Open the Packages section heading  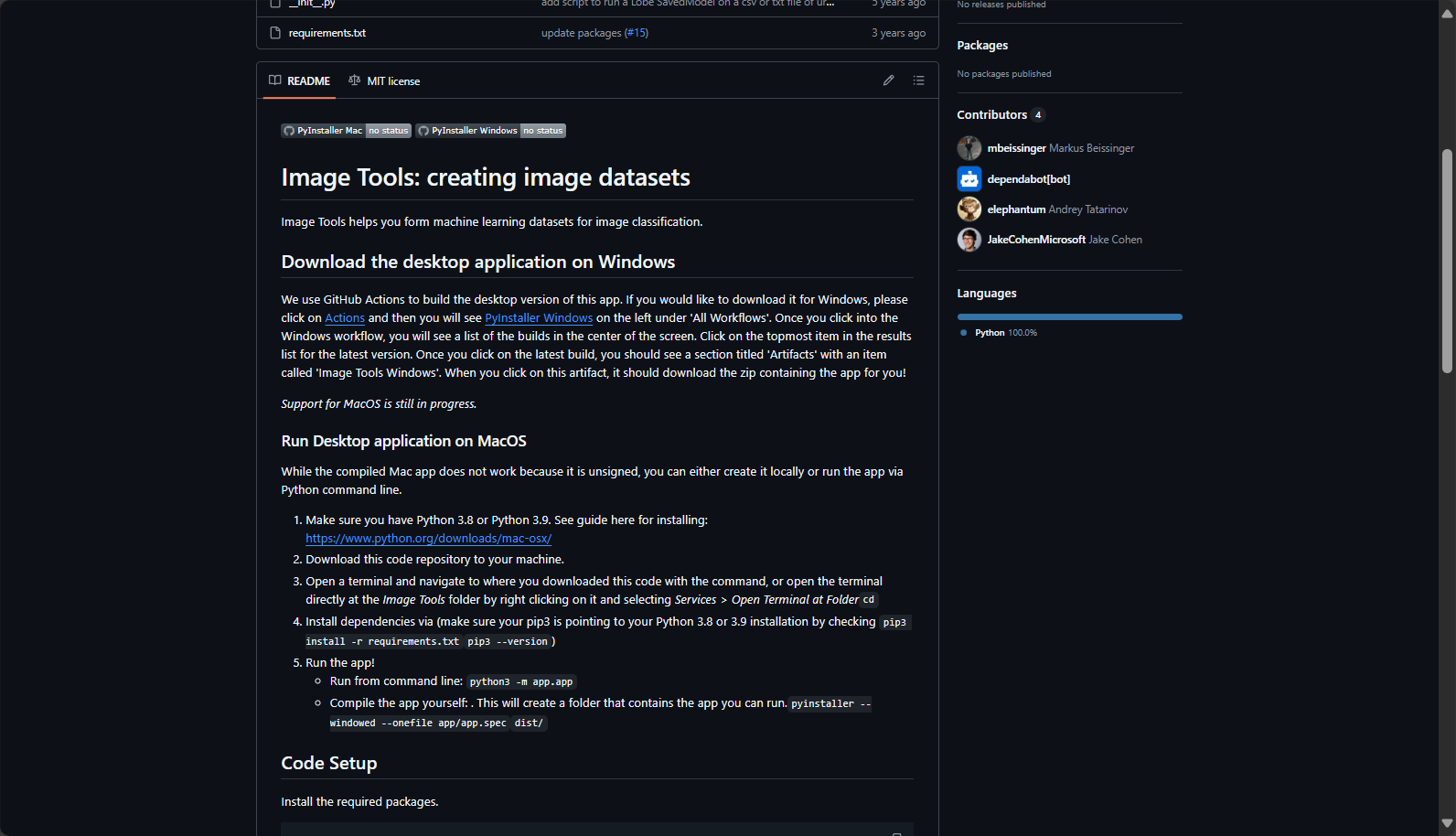coord(982,46)
